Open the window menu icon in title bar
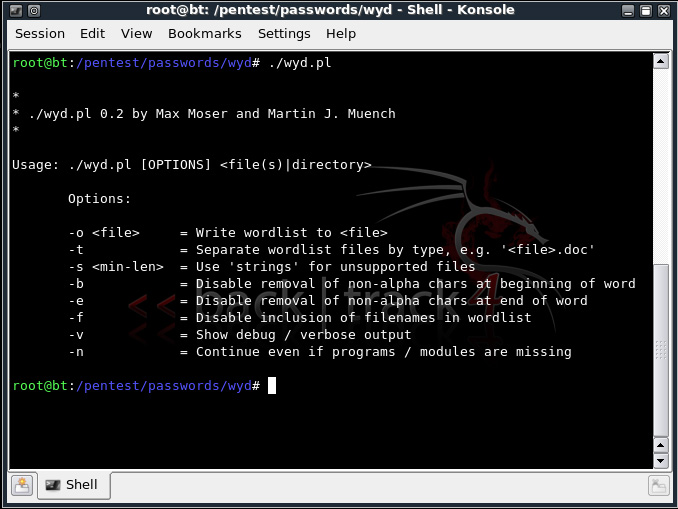Viewport: 678px width, 509px height. click(x=16, y=10)
